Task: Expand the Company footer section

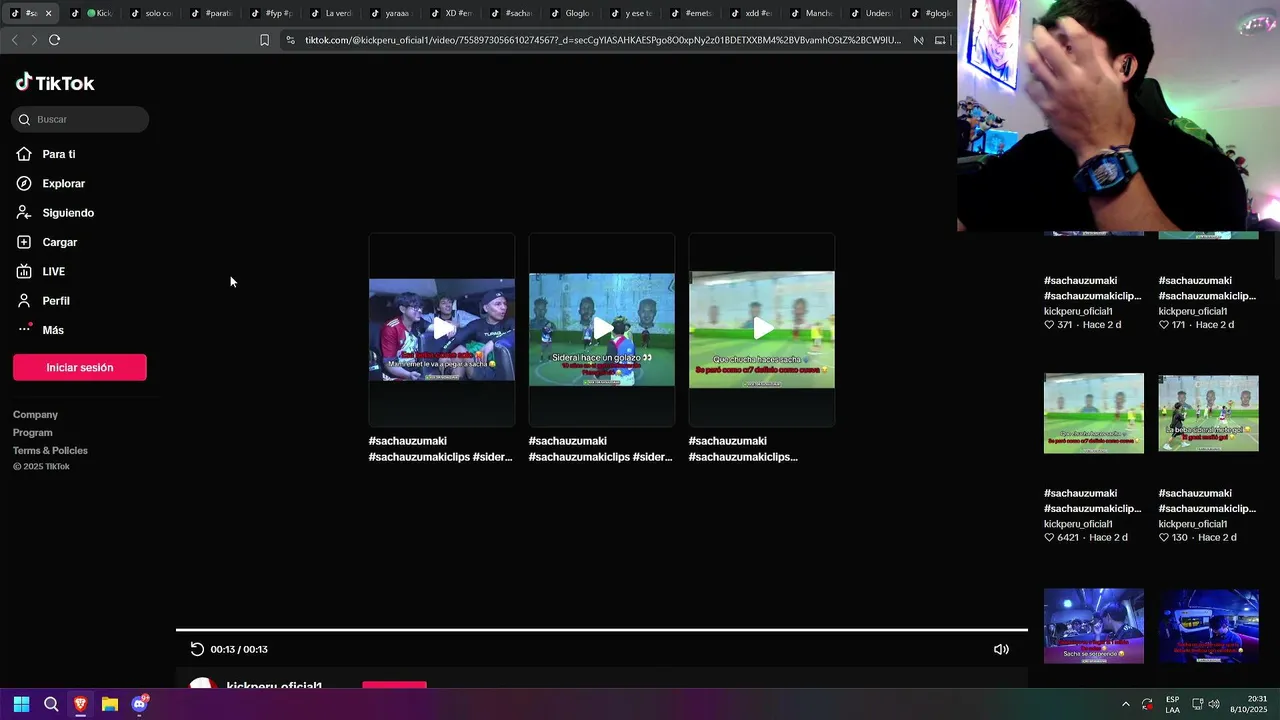Action: click(35, 414)
